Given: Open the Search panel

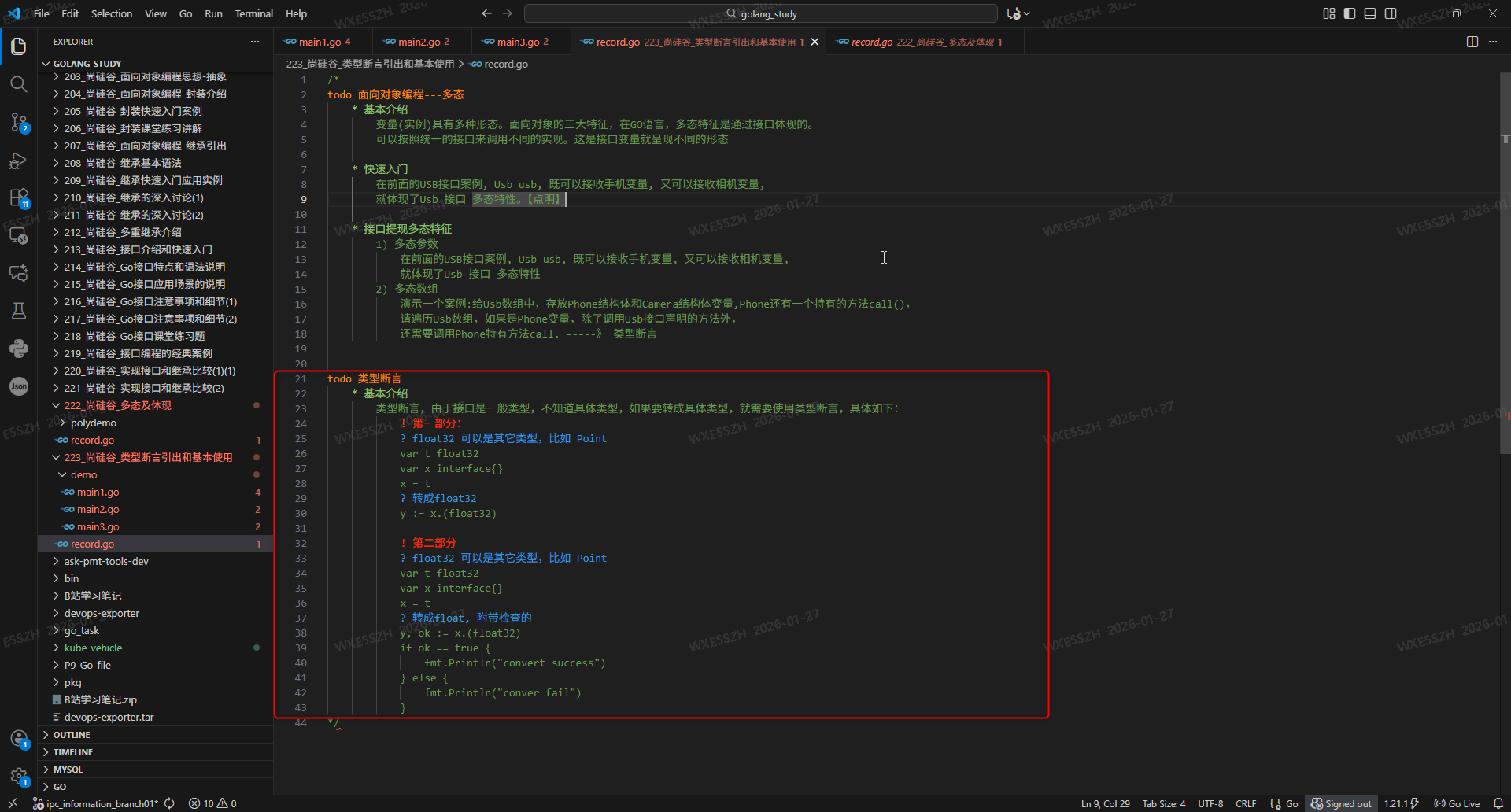Looking at the screenshot, I should pyautogui.click(x=19, y=83).
